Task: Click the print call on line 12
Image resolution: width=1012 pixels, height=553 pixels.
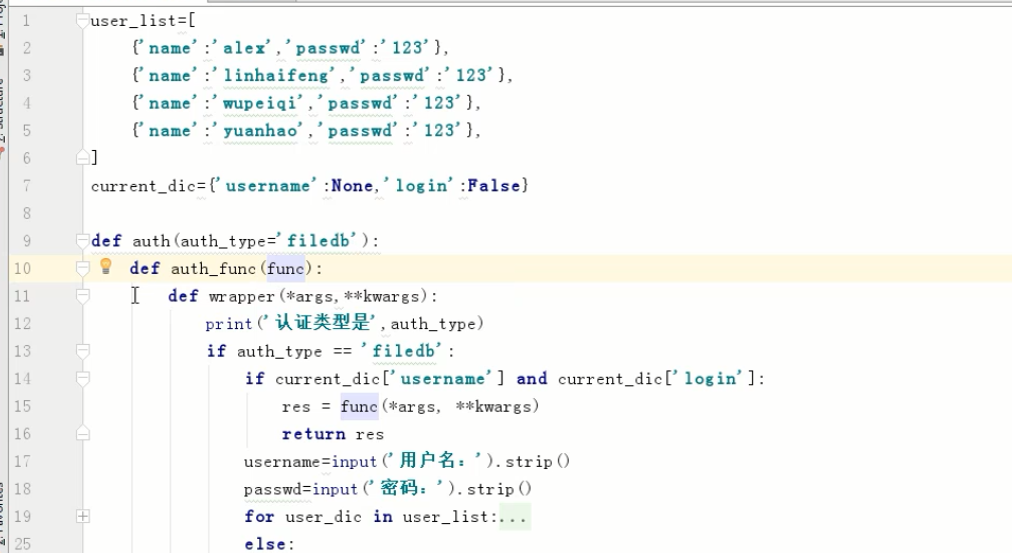Action: pyautogui.click(x=228, y=324)
